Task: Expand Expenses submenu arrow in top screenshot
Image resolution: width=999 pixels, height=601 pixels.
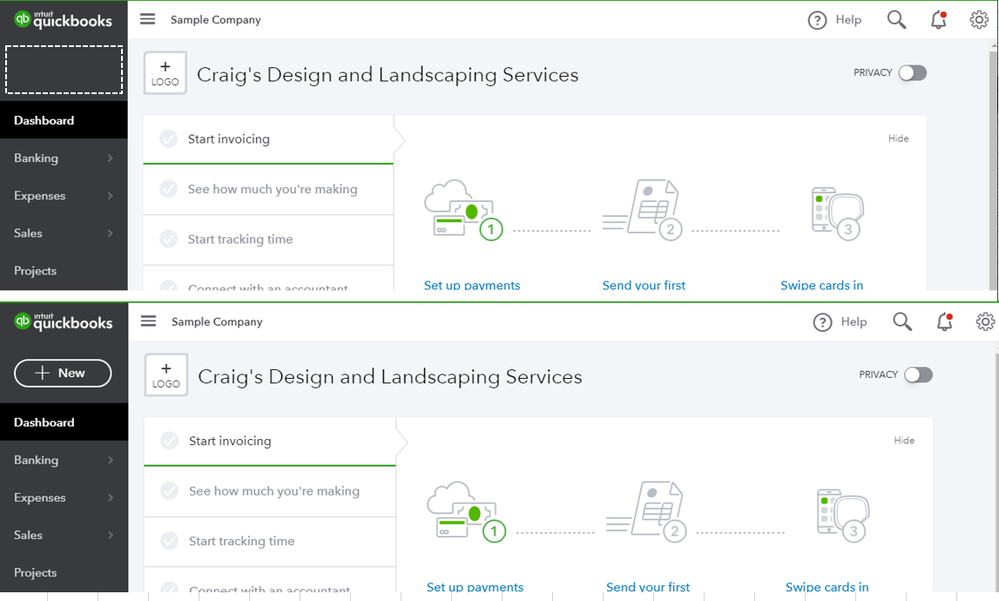Action: click(x=110, y=196)
